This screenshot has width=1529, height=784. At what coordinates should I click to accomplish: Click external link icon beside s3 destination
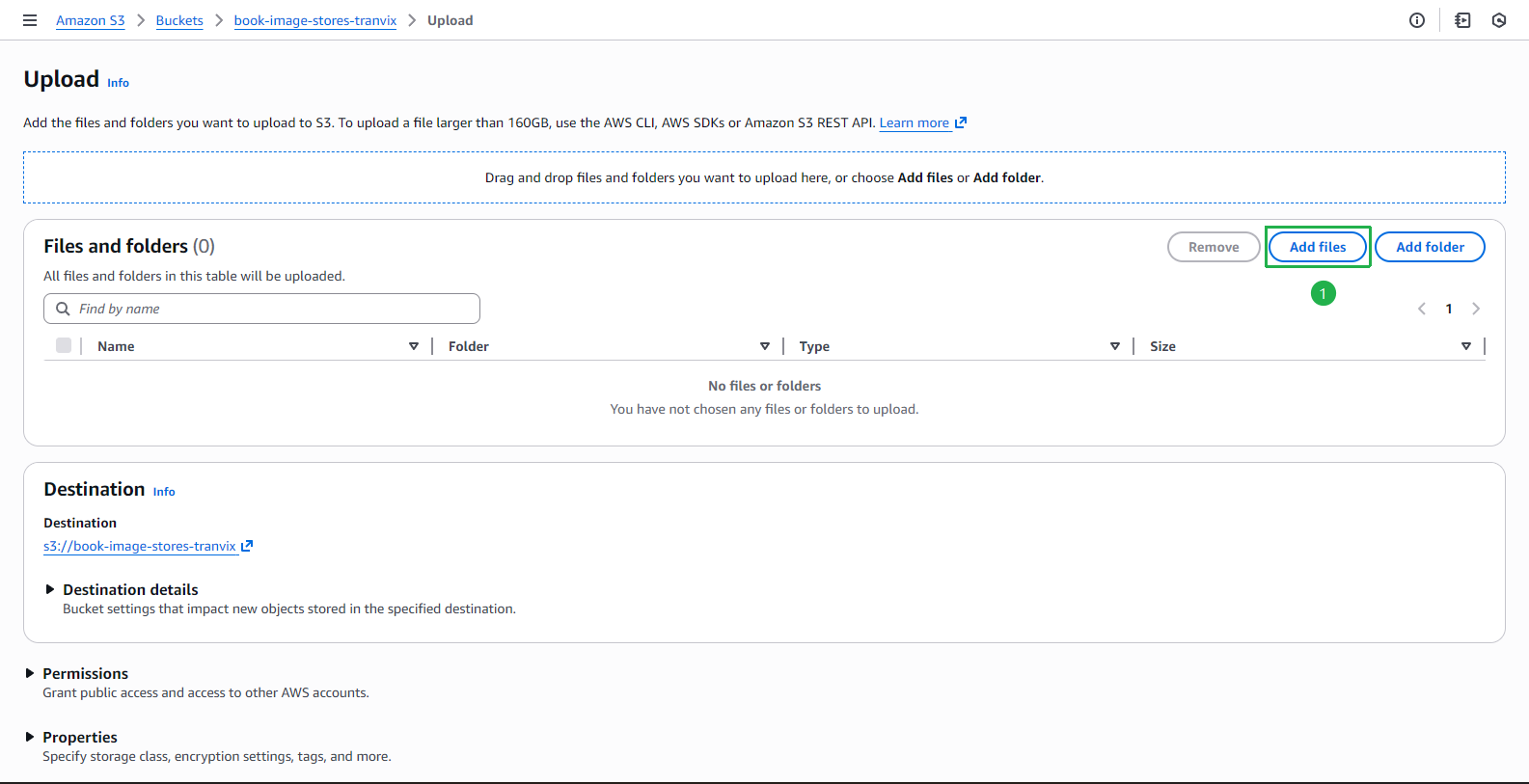pyautogui.click(x=247, y=546)
